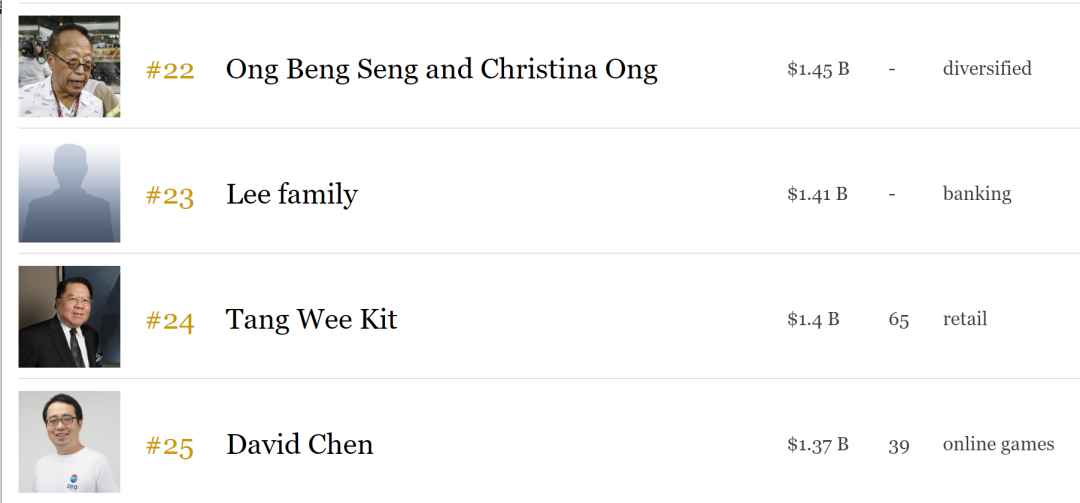Click the "online games" industry label

click(998, 444)
